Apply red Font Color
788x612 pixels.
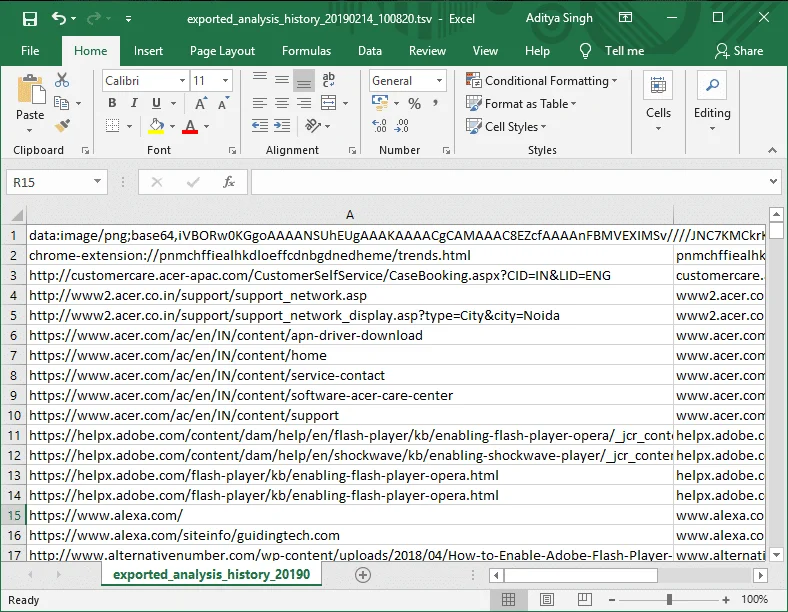tap(190, 126)
